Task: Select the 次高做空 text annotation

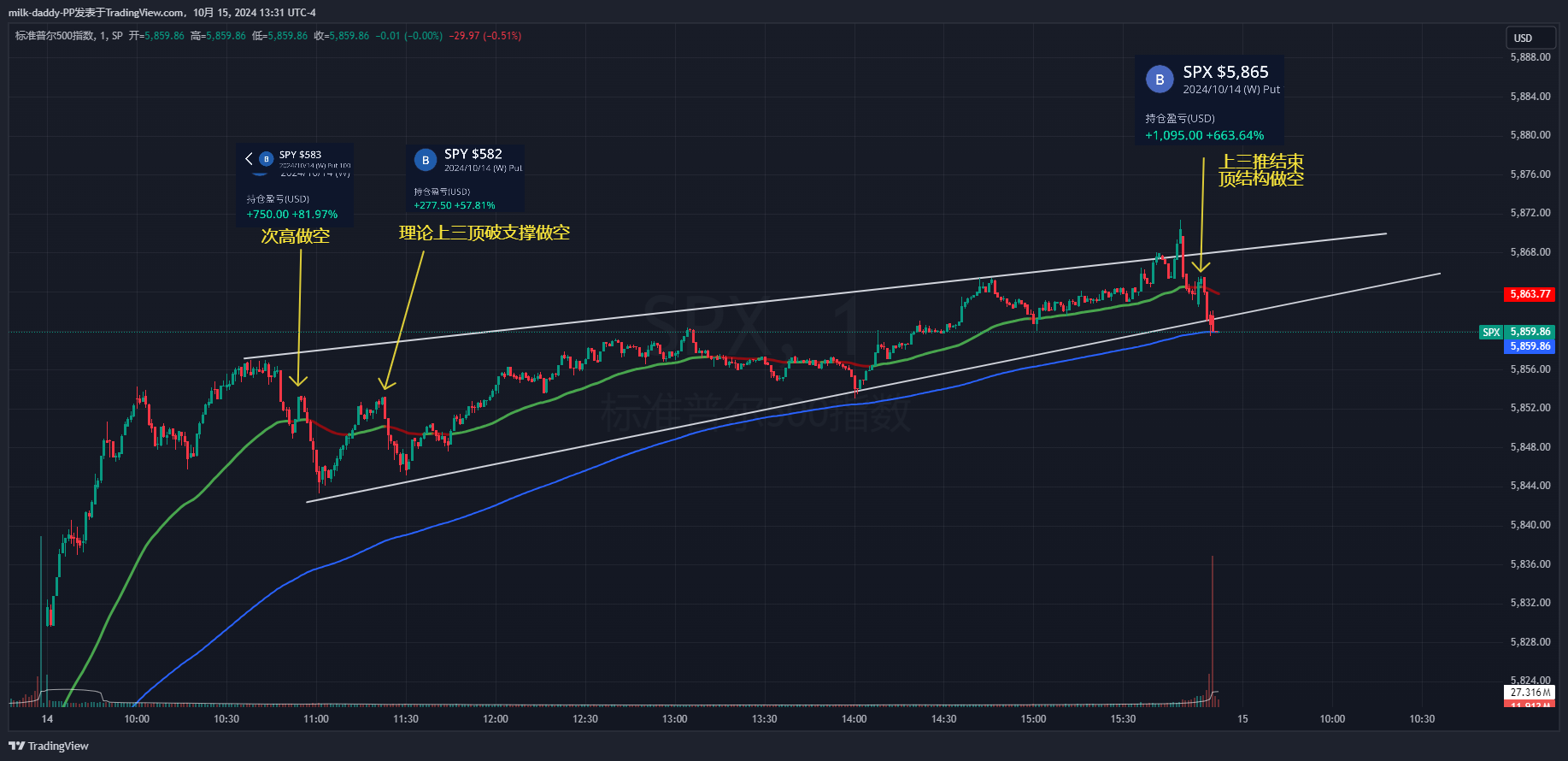Action: [x=295, y=236]
